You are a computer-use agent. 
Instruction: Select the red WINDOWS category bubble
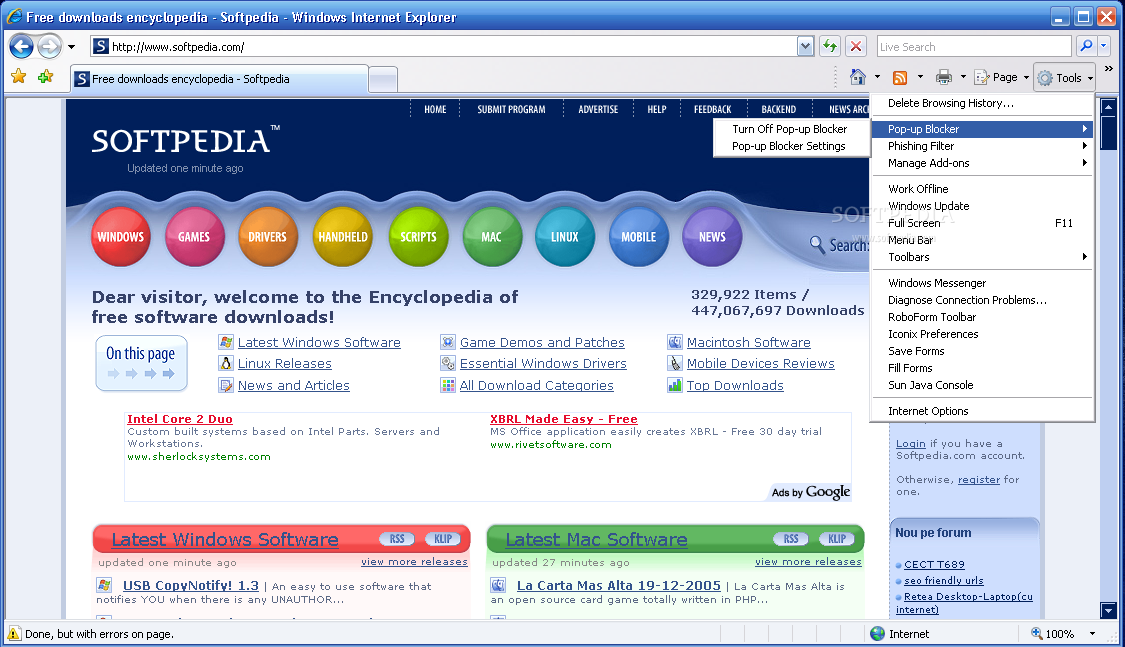pos(121,237)
